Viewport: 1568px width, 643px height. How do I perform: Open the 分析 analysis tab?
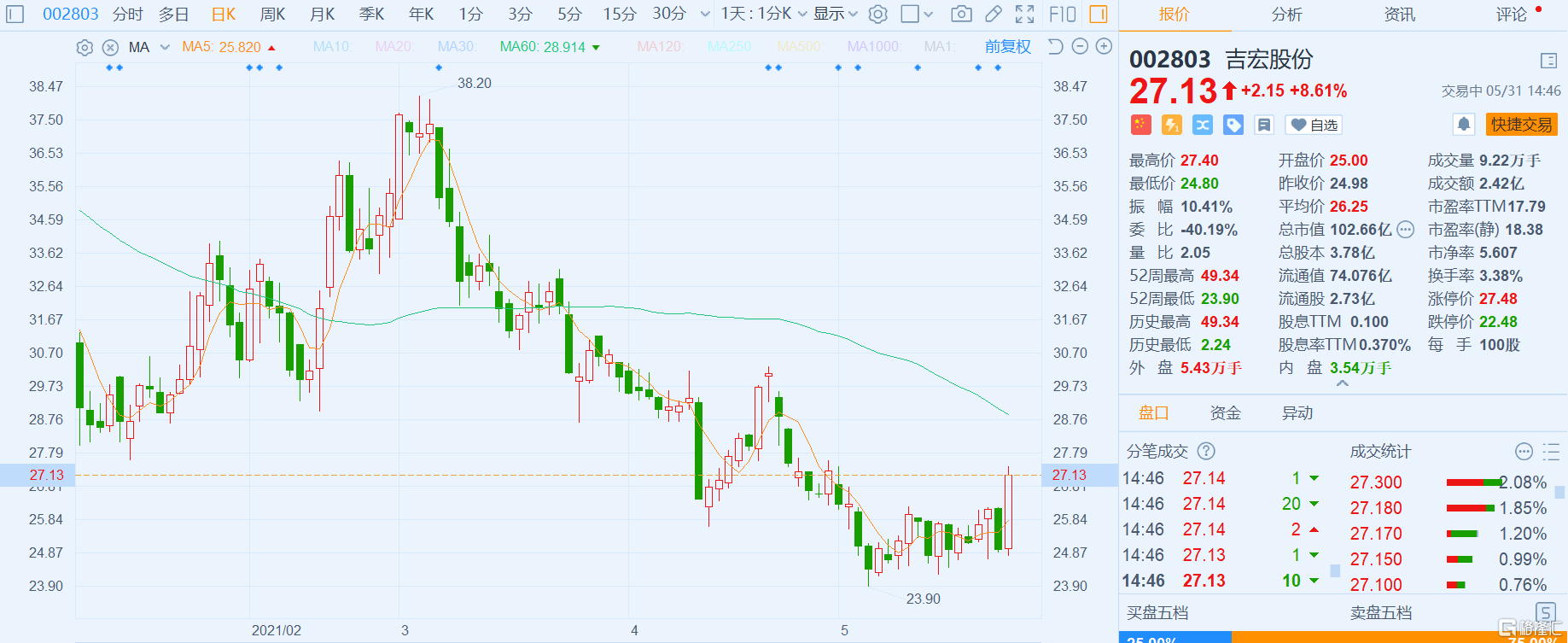click(x=1286, y=15)
